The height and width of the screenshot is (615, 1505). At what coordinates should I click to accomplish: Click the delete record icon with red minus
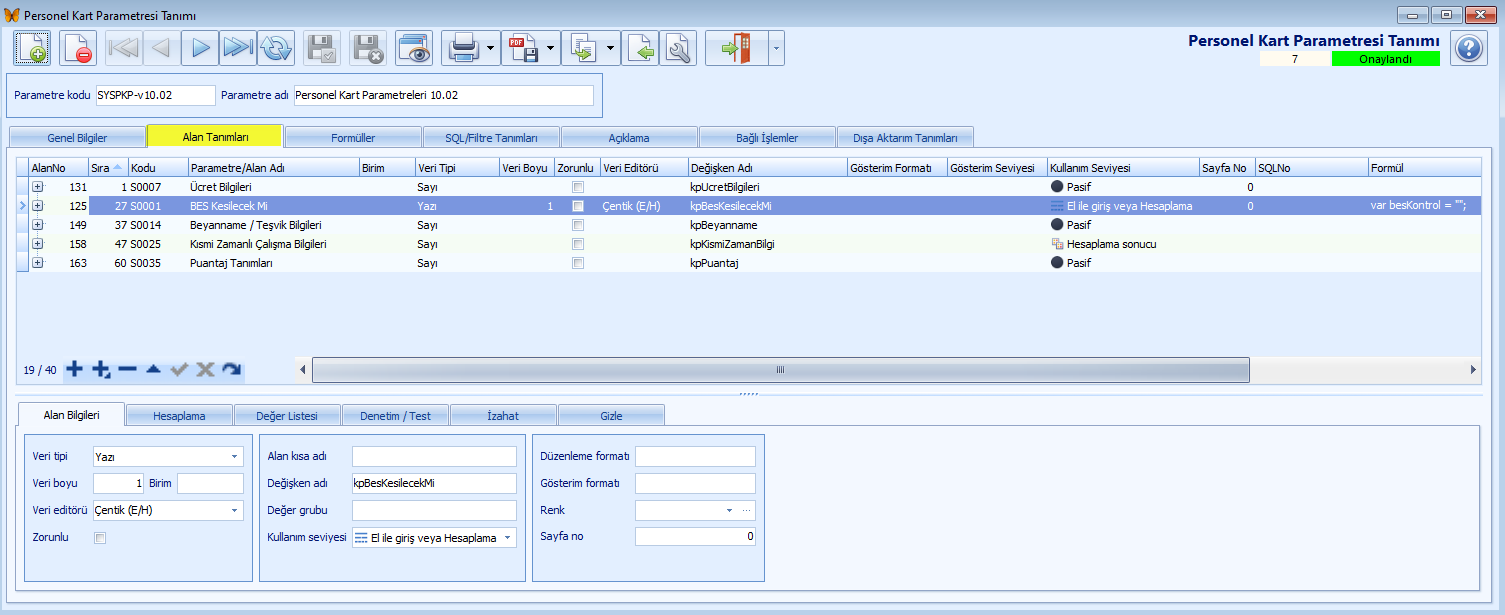pos(78,48)
